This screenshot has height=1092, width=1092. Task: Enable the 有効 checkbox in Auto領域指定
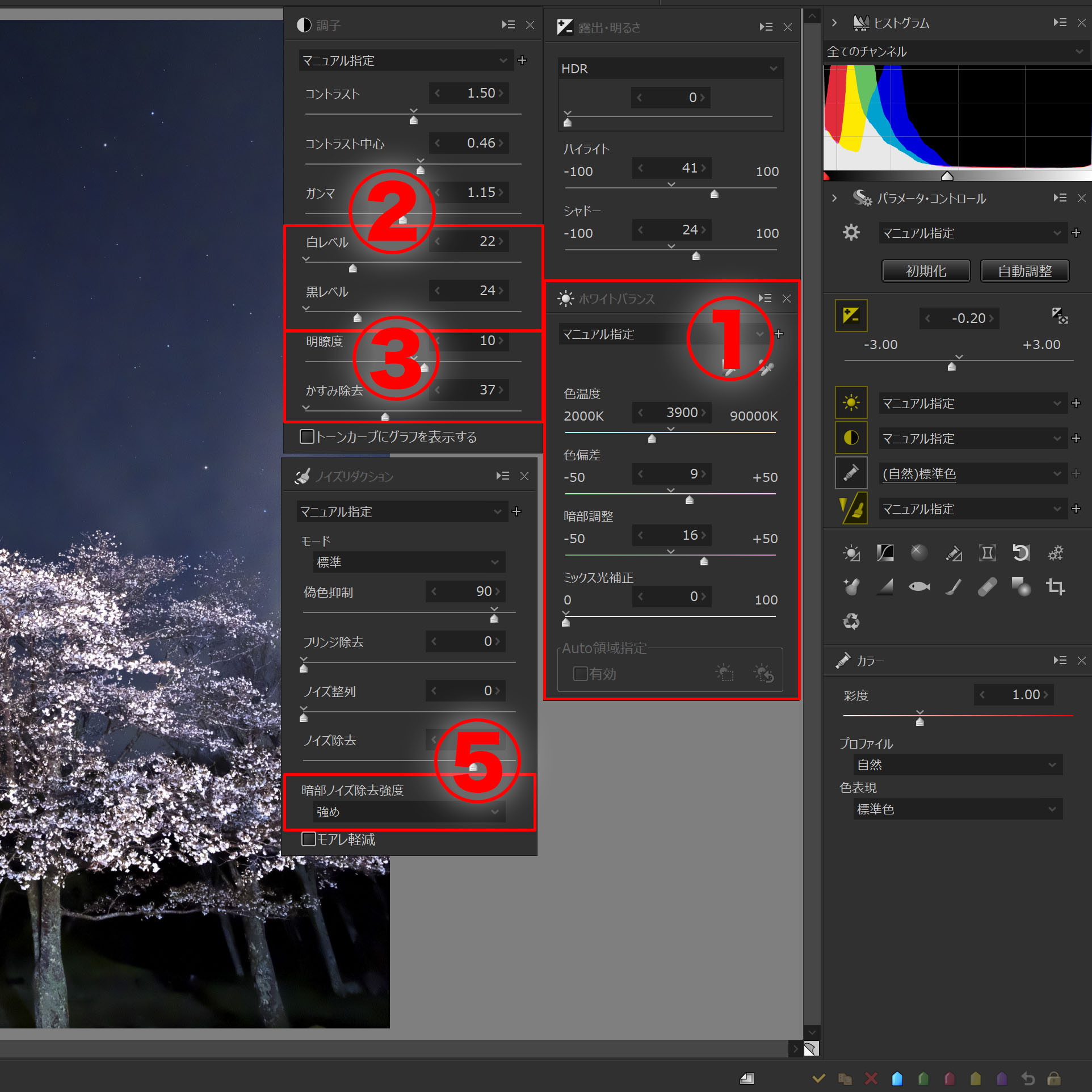tap(580, 674)
